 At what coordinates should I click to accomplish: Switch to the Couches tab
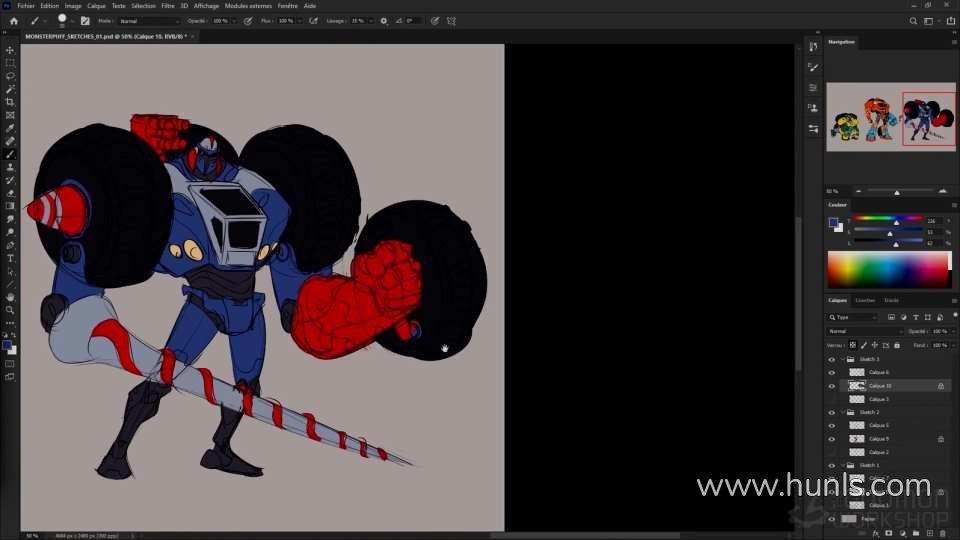(865, 300)
